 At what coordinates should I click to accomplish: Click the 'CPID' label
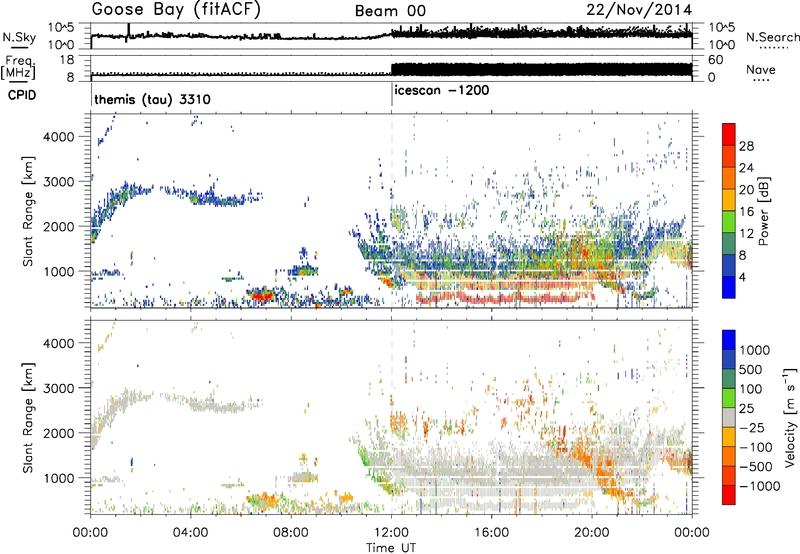coord(22,95)
